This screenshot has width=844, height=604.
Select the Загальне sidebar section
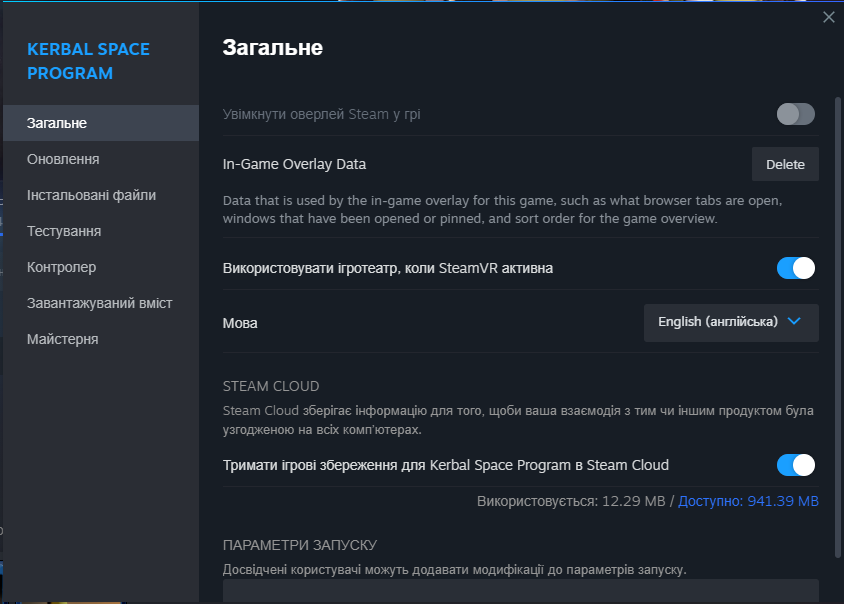(x=57, y=123)
